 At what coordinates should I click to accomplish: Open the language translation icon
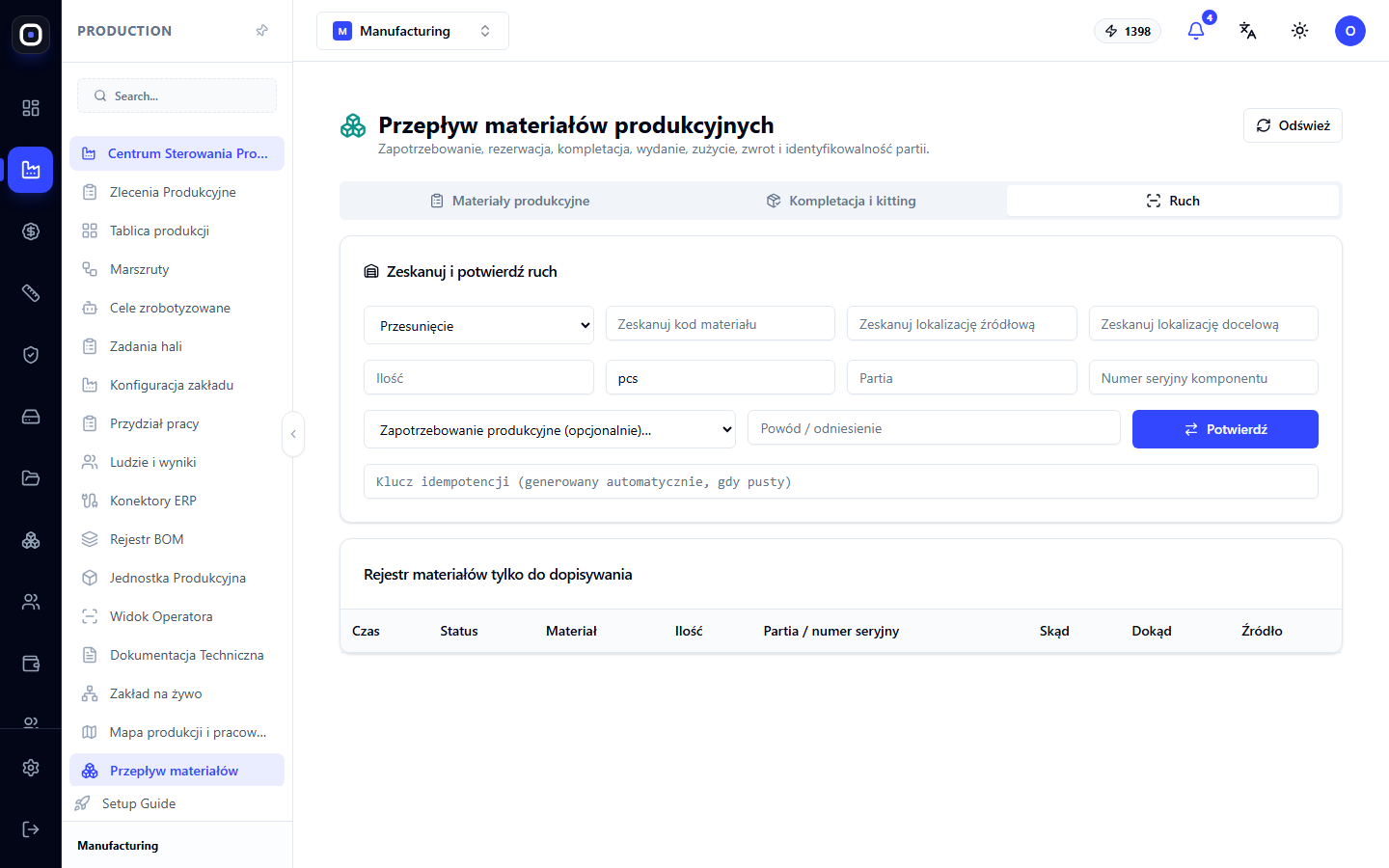[1248, 31]
